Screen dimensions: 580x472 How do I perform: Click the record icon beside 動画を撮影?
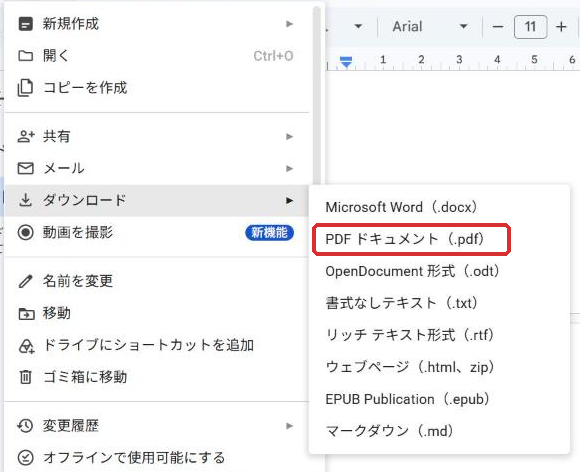(x=26, y=232)
